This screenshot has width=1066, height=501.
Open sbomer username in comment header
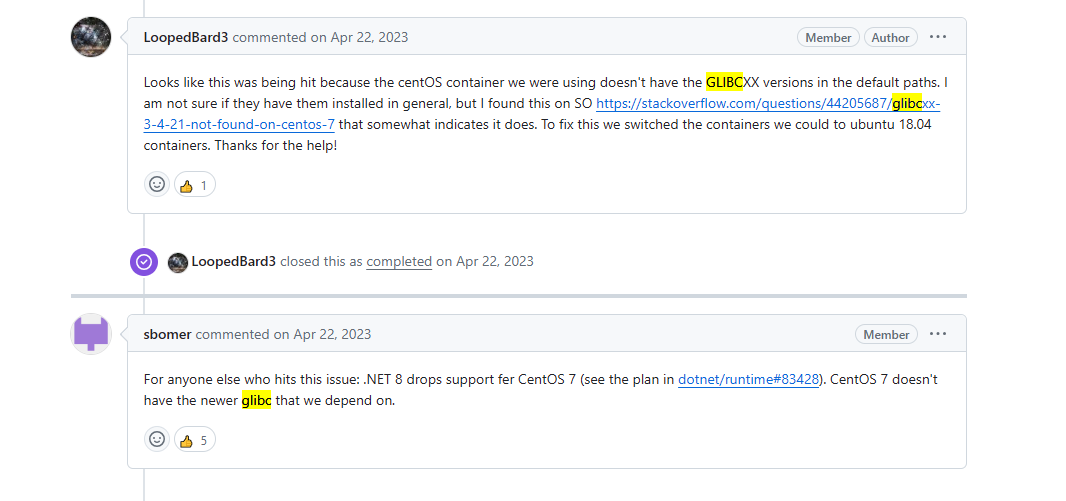[168, 334]
